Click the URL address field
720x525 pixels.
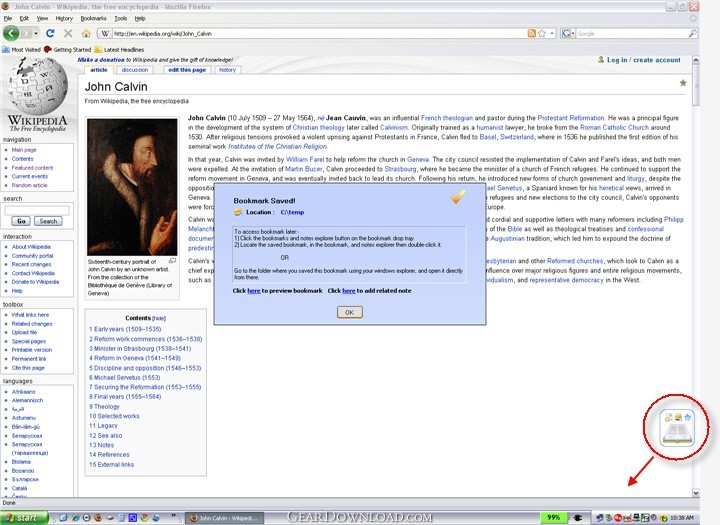(319, 34)
